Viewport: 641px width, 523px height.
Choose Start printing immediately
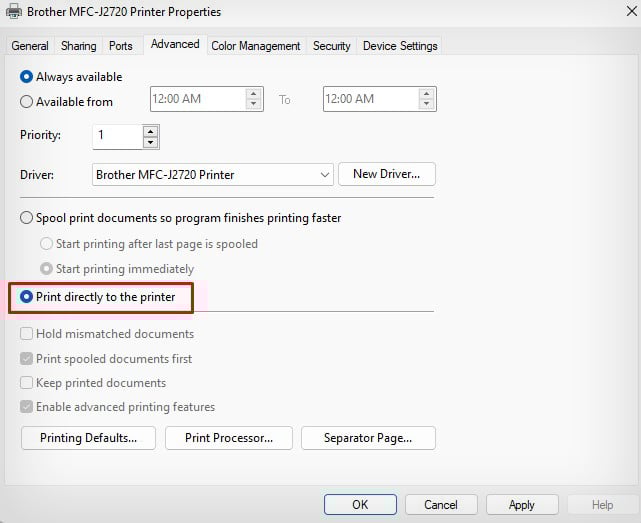coord(46,269)
